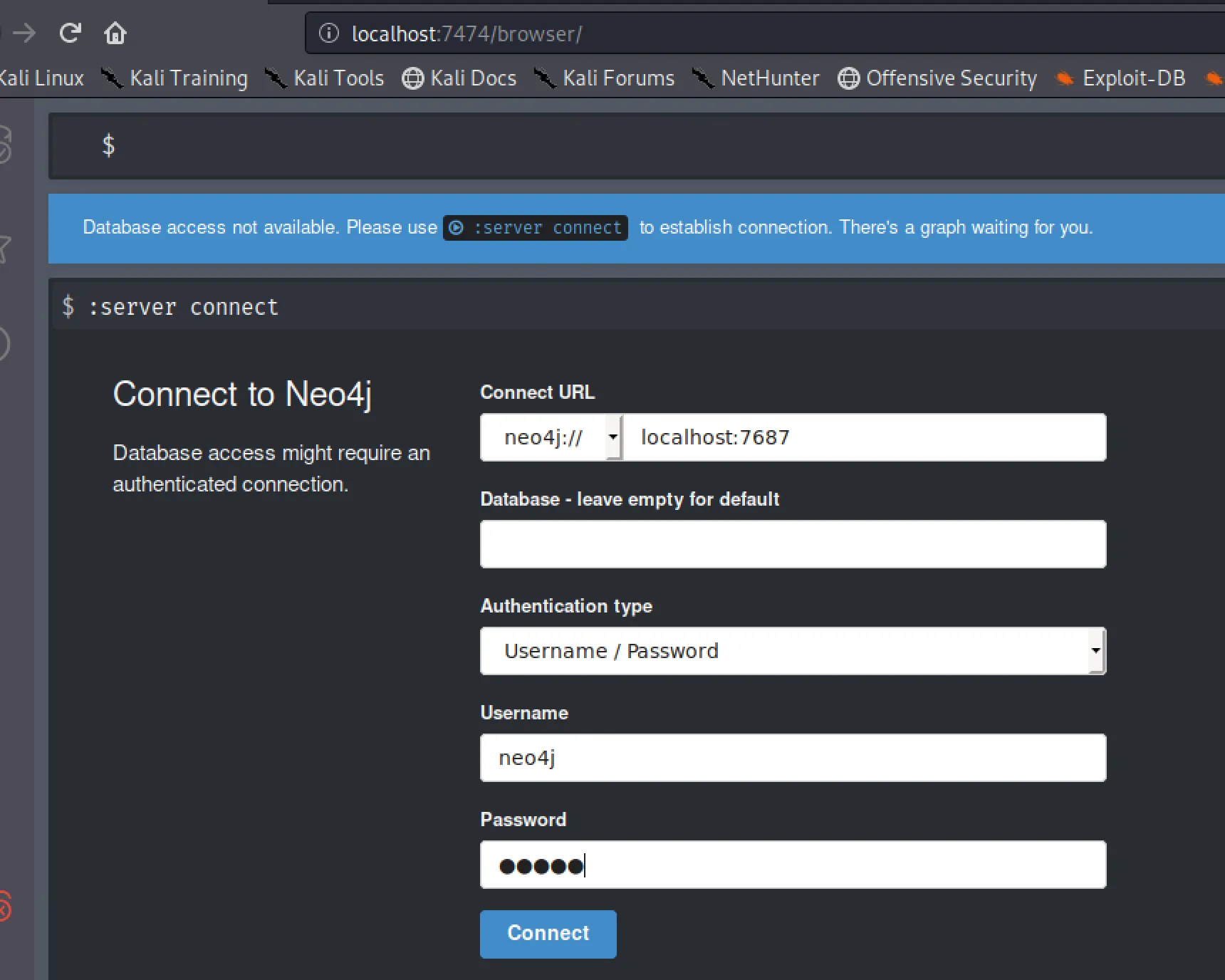
Task: Click the :server connect link in banner
Action: click(x=536, y=228)
